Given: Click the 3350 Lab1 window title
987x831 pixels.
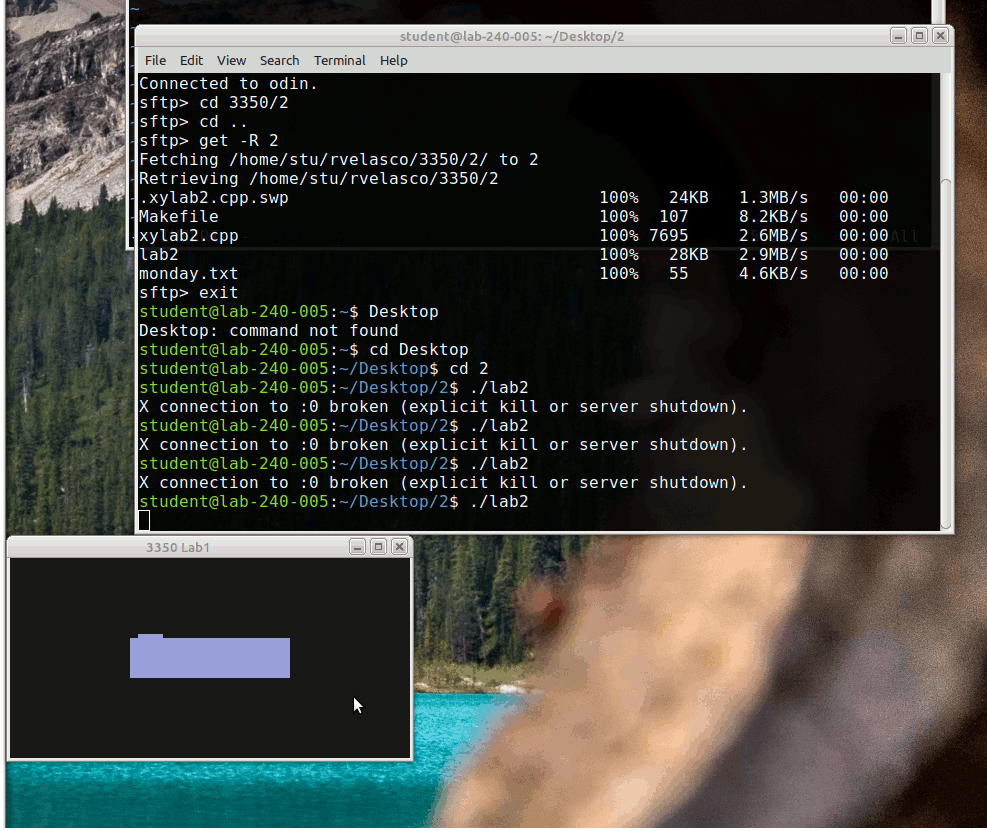Looking at the screenshot, I should coord(178,548).
